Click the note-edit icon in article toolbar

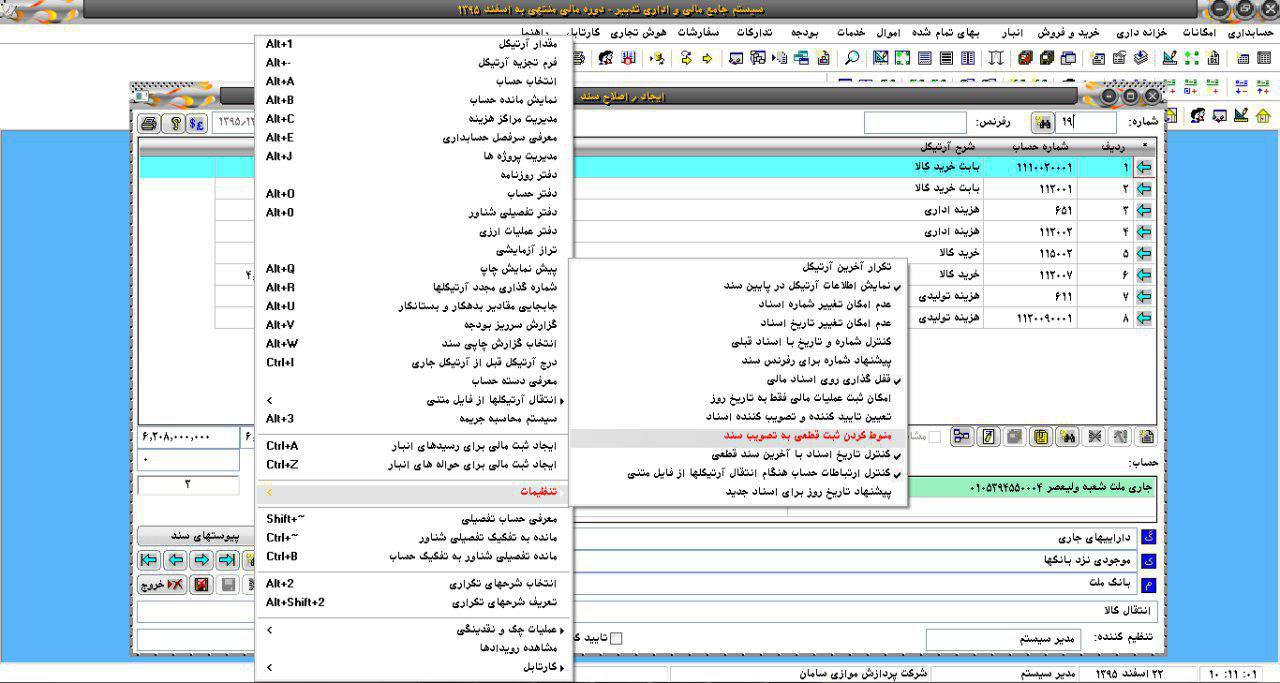(x=988, y=436)
